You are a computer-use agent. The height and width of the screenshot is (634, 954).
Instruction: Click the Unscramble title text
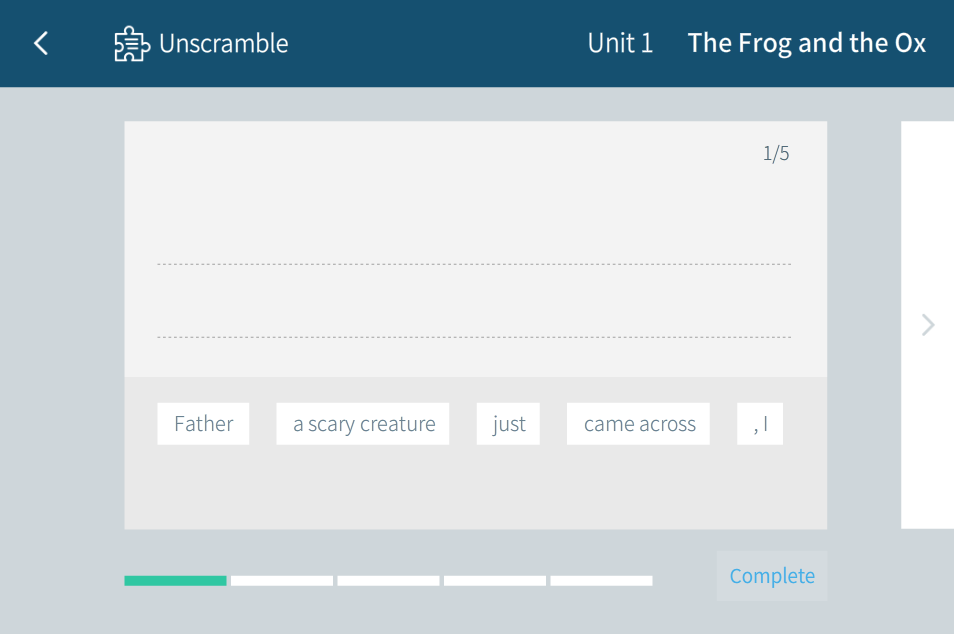pyautogui.click(x=223, y=44)
